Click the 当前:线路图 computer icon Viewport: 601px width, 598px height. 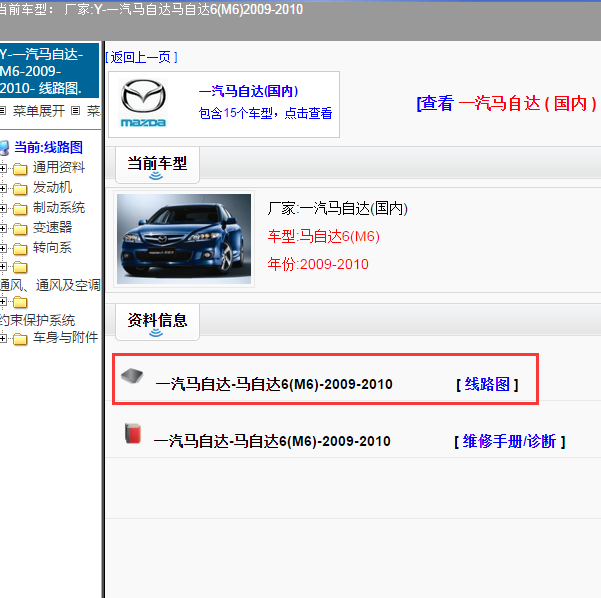click(x=4, y=148)
